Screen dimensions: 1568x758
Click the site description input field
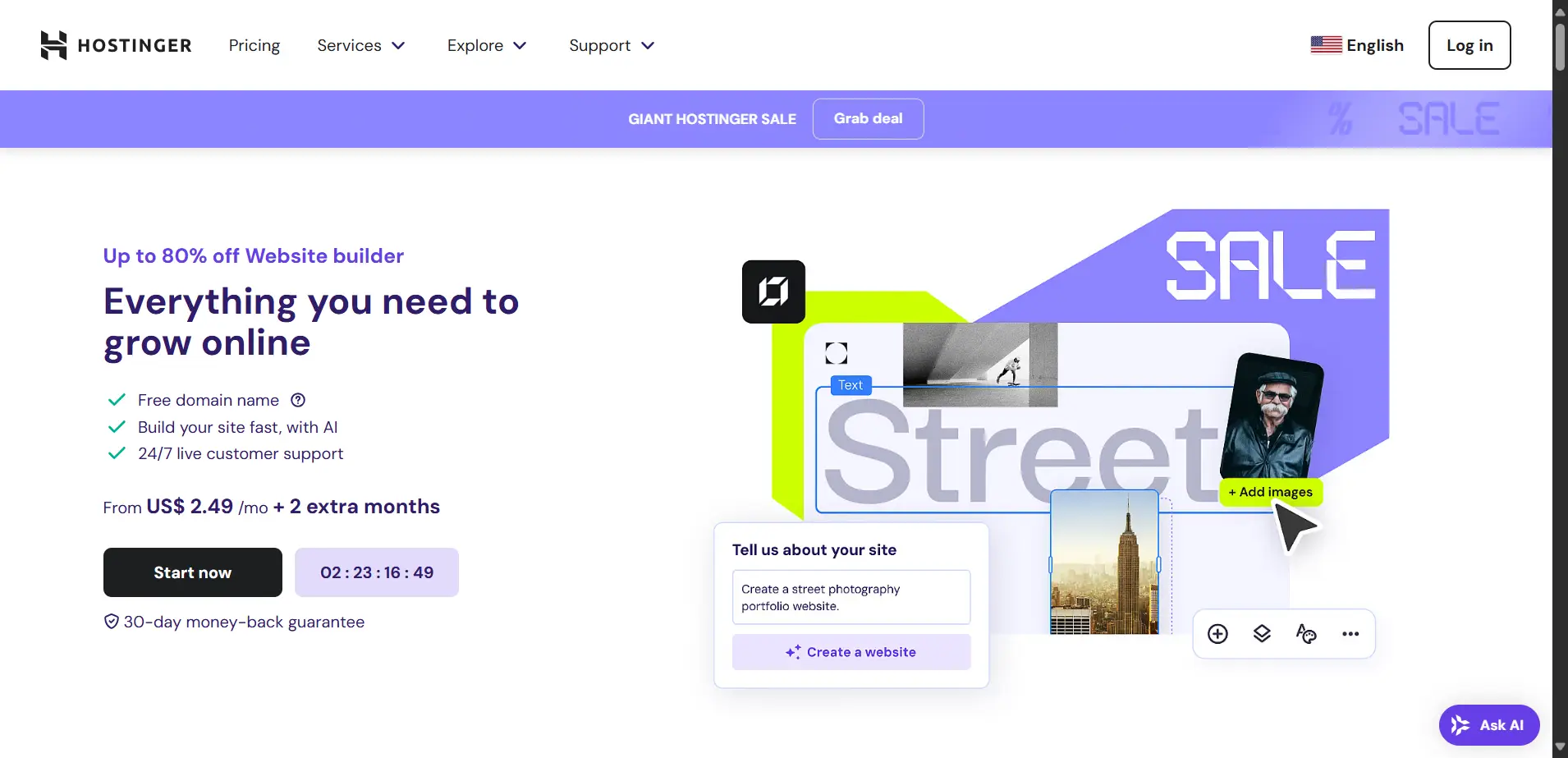coord(851,597)
